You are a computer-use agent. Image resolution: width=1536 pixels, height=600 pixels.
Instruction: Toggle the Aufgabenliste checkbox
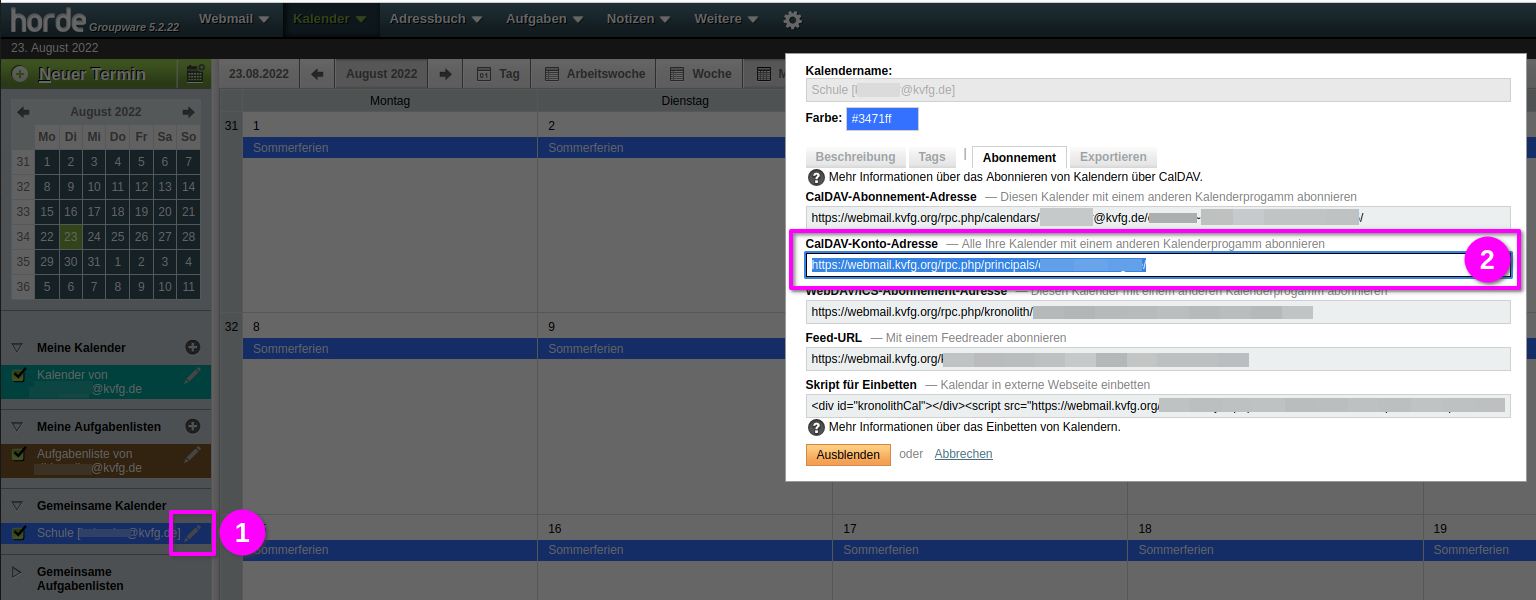(x=18, y=454)
